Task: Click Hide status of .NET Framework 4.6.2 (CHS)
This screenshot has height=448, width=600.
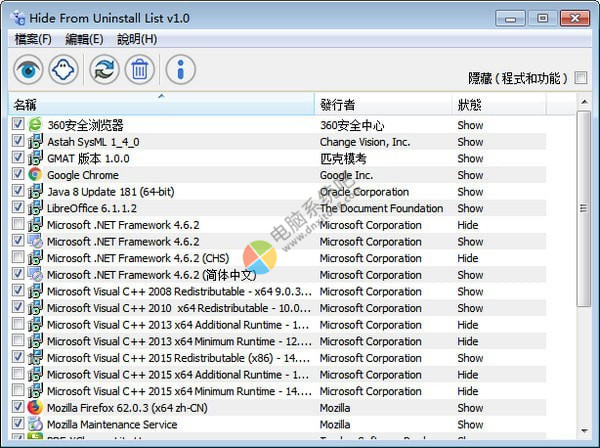Action: coord(468,258)
